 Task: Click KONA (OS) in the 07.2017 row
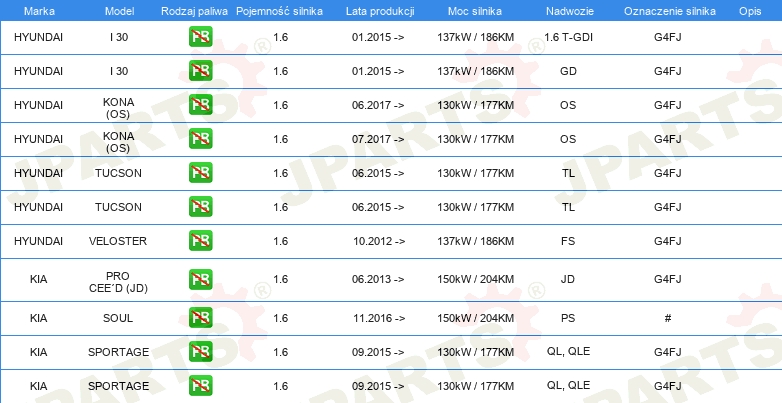pyautogui.click(x=118, y=142)
